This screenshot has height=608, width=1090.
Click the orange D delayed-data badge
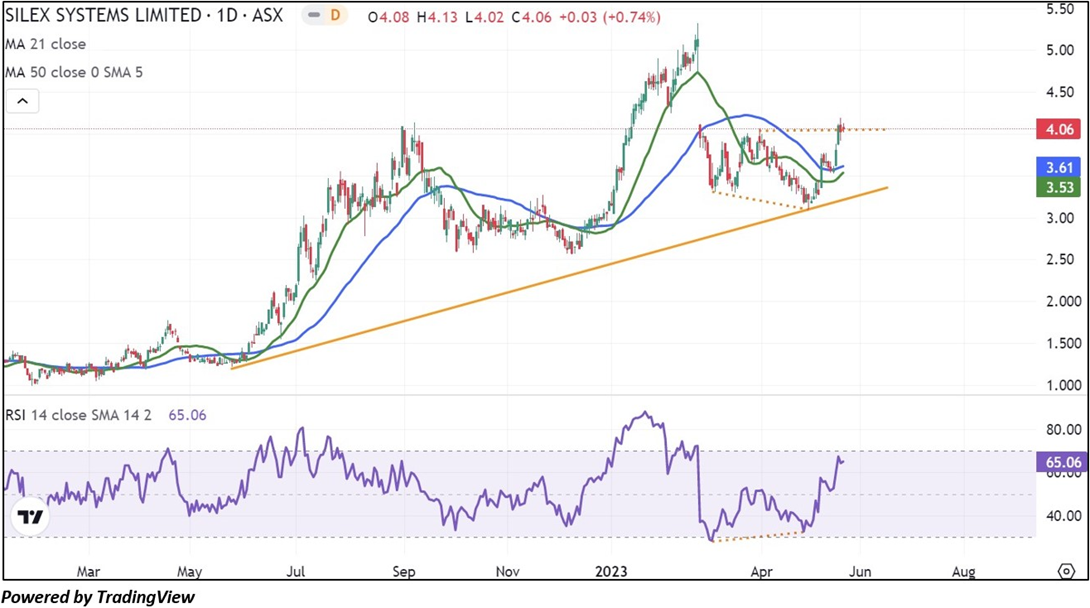(x=335, y=17)
